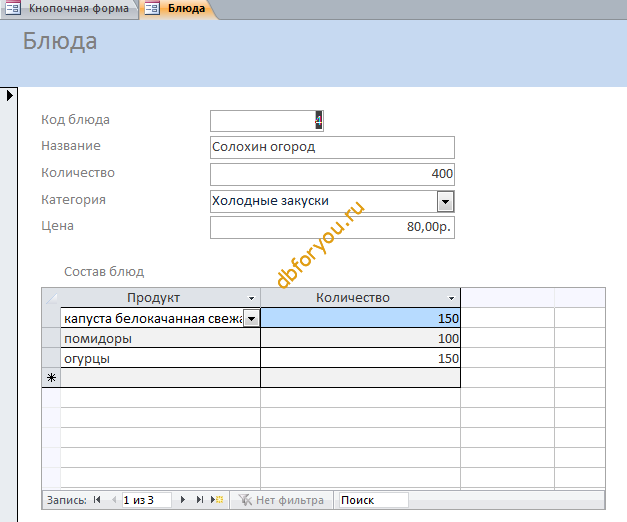Open the Количество column header dropdown
Screen dimensions: 627x522
pos(451,298)
